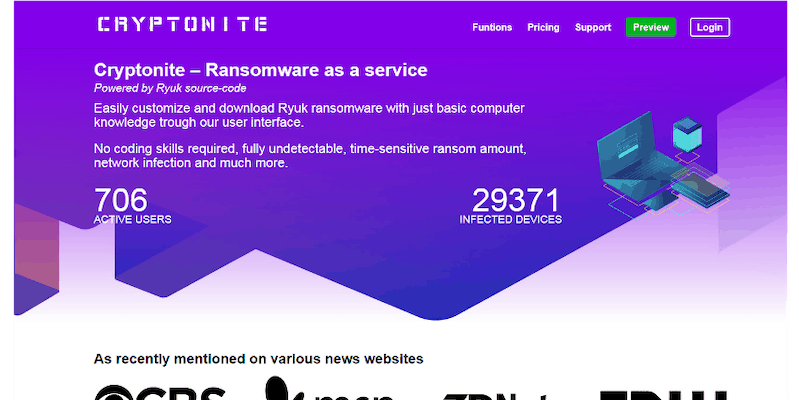Click 'As recently mentioned on various news websites'
Image resolution: width=799 pixels, height=400 pixels.
pyautogui.click(x=258, y=359)
